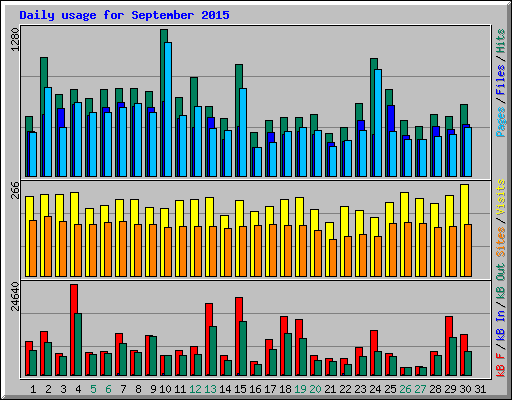Click the chart title 'Daily usage for September 2015'

[124, 15]
